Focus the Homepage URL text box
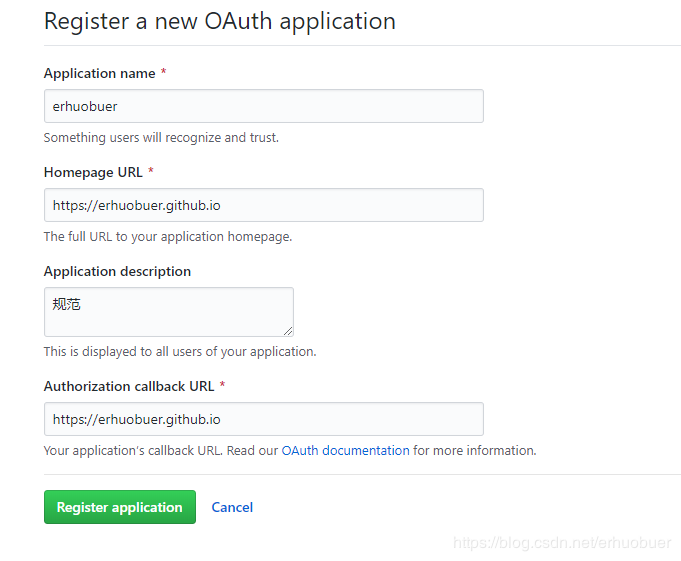This screenshot has width=681, height=561. (x=263, y=205)
